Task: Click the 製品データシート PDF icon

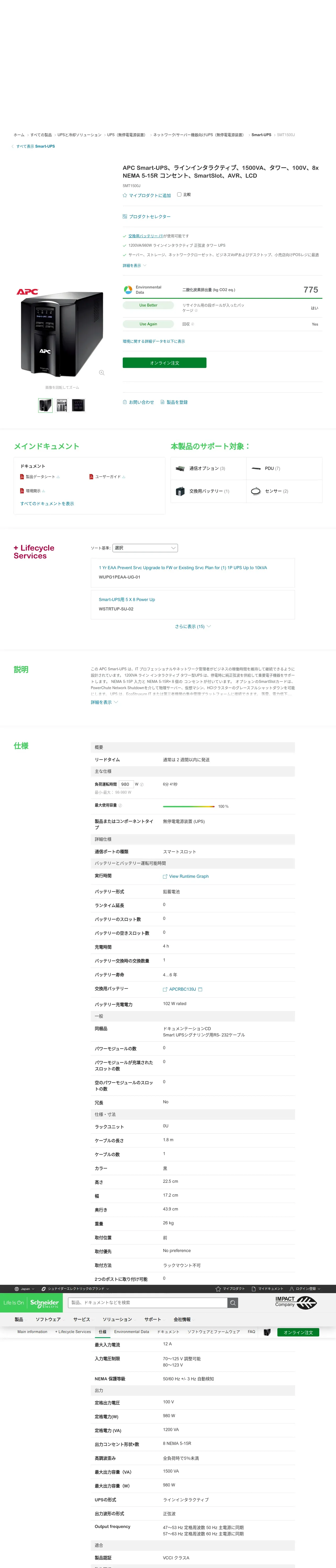Action: (22, 477)
